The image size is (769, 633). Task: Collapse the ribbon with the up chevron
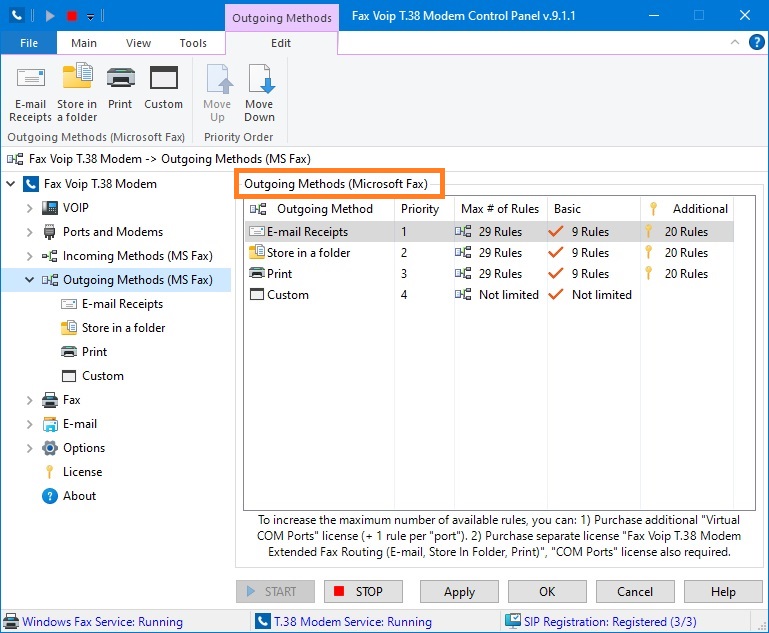735,42
